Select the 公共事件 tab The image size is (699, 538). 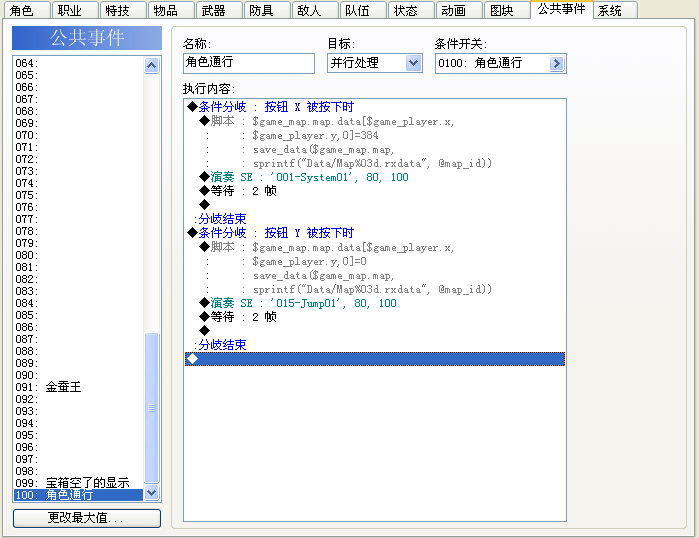pyautogui.click(x=561, y=9)
